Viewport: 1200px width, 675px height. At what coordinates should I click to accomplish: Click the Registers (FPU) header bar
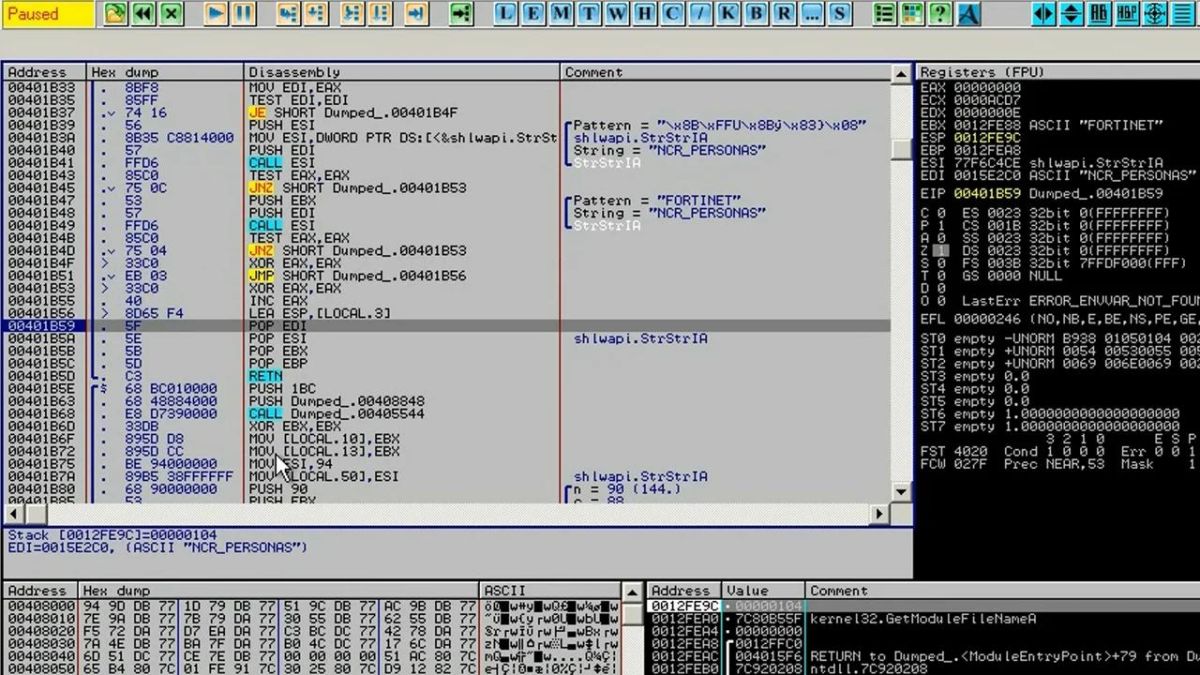pos(1057,72)
